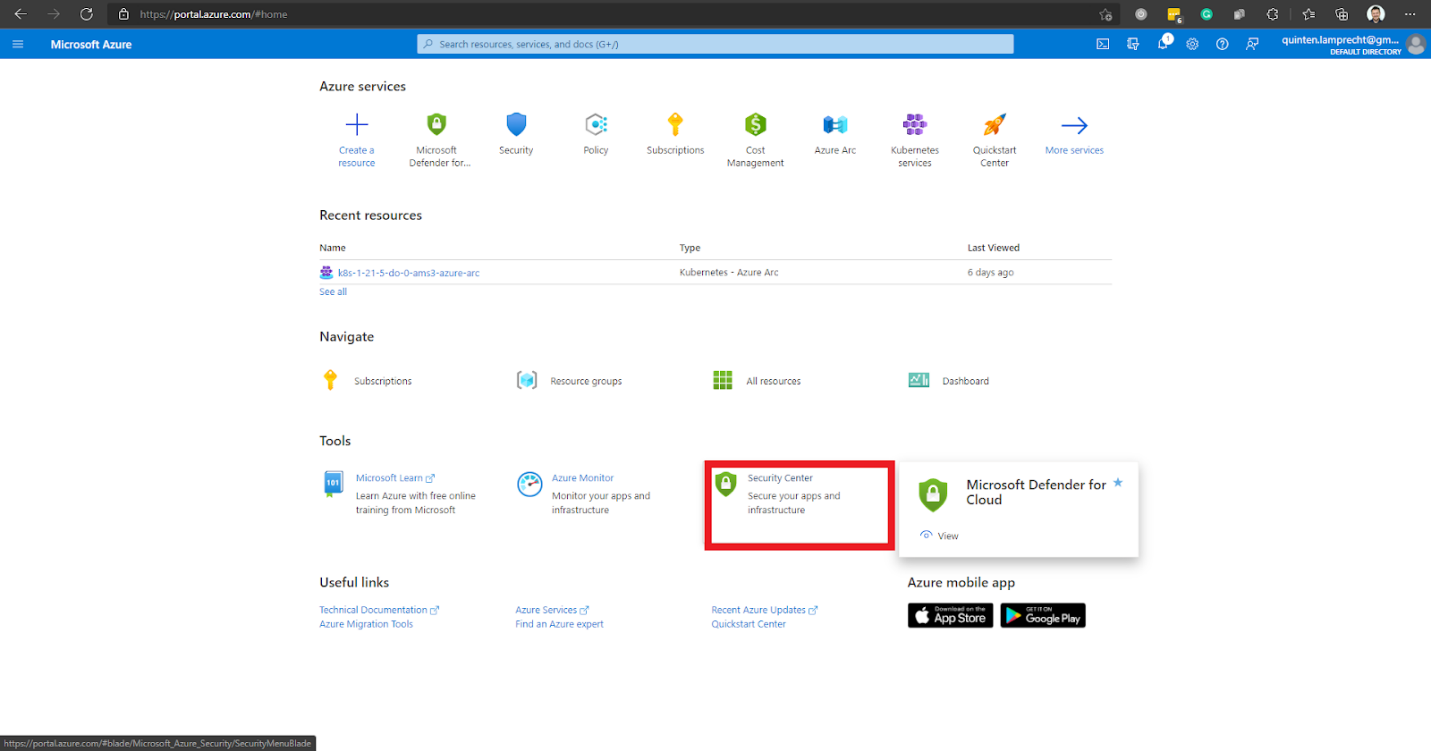
Task: Click the Create a resource plus icon
Action: tap(357, 125)
